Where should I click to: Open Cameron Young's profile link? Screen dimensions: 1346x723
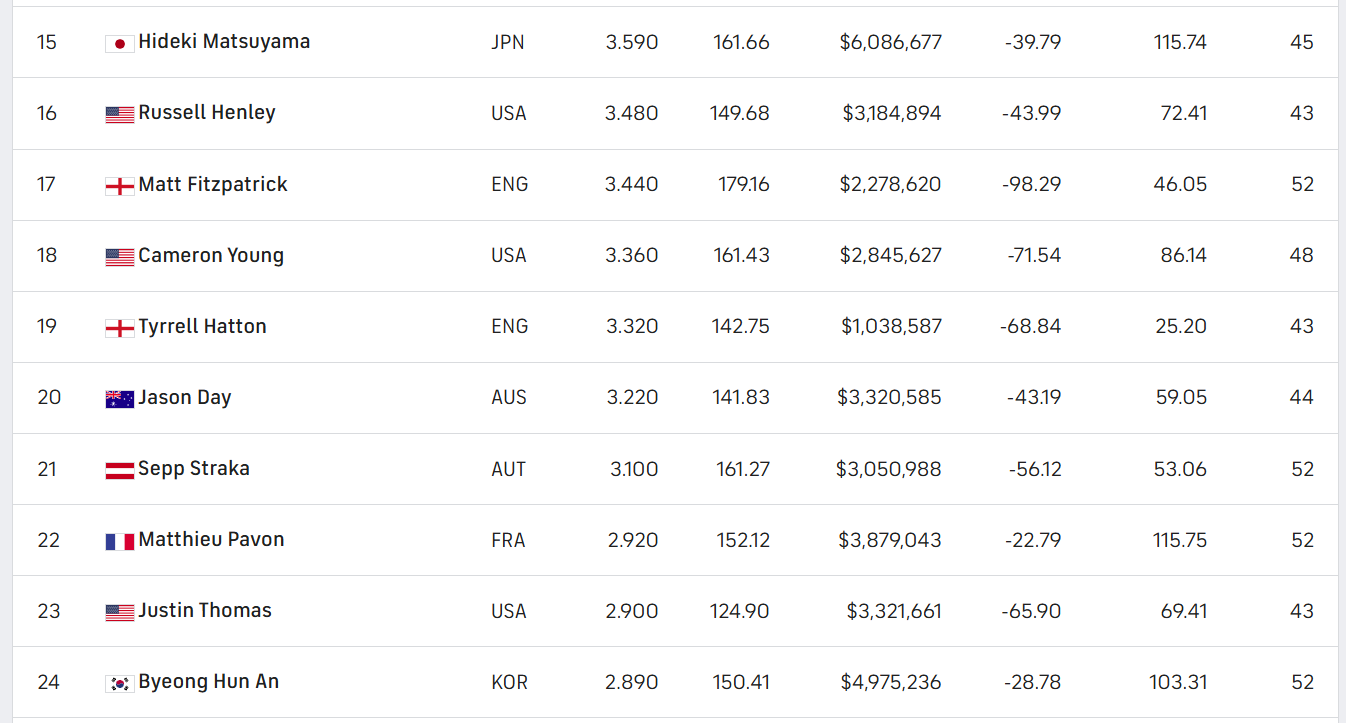click(211, 255)
